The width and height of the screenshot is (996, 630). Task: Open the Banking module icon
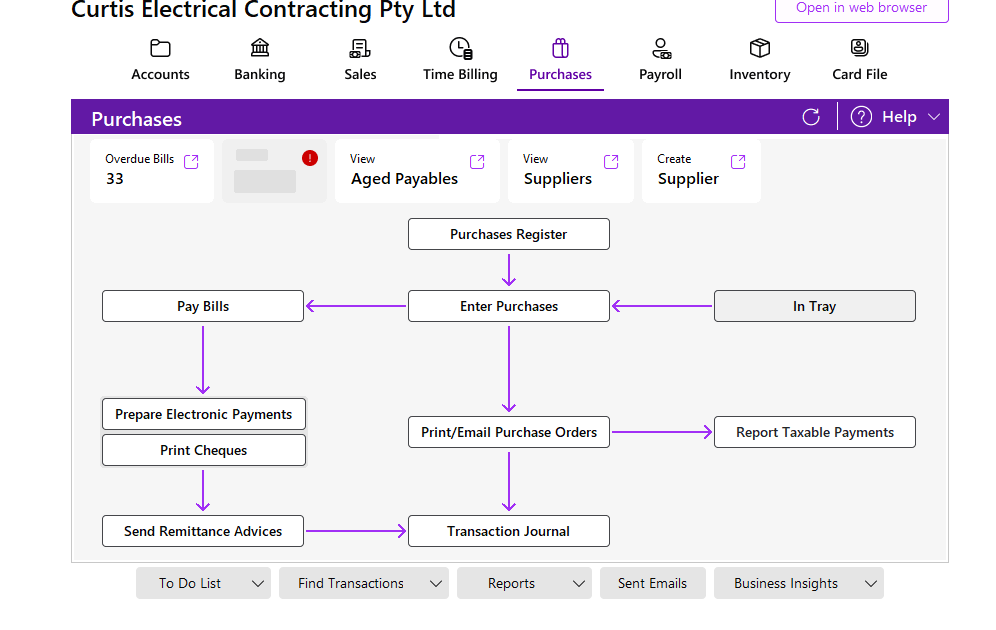[260, 48]
